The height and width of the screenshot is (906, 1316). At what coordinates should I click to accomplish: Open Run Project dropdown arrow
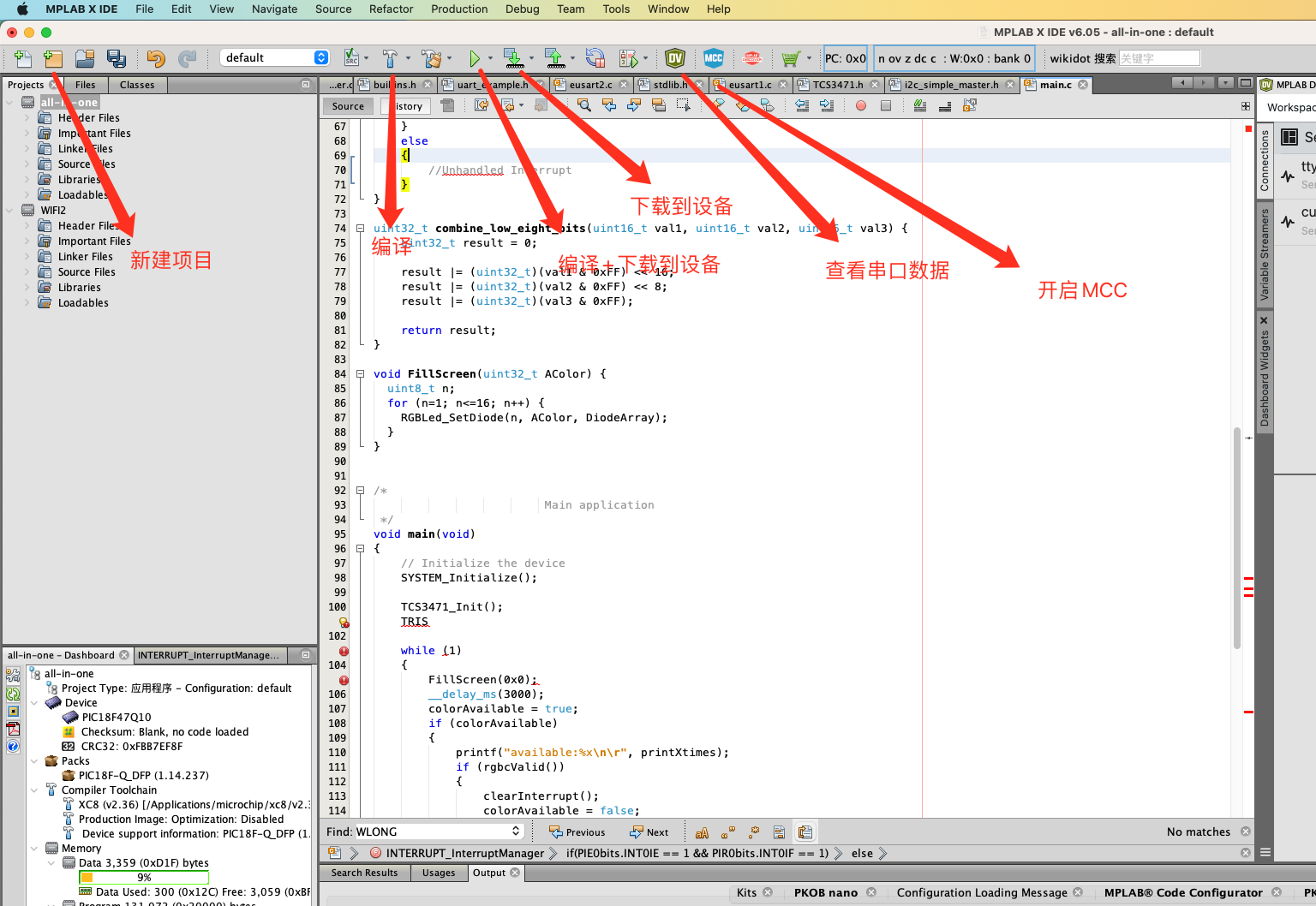tap(490, 58)
